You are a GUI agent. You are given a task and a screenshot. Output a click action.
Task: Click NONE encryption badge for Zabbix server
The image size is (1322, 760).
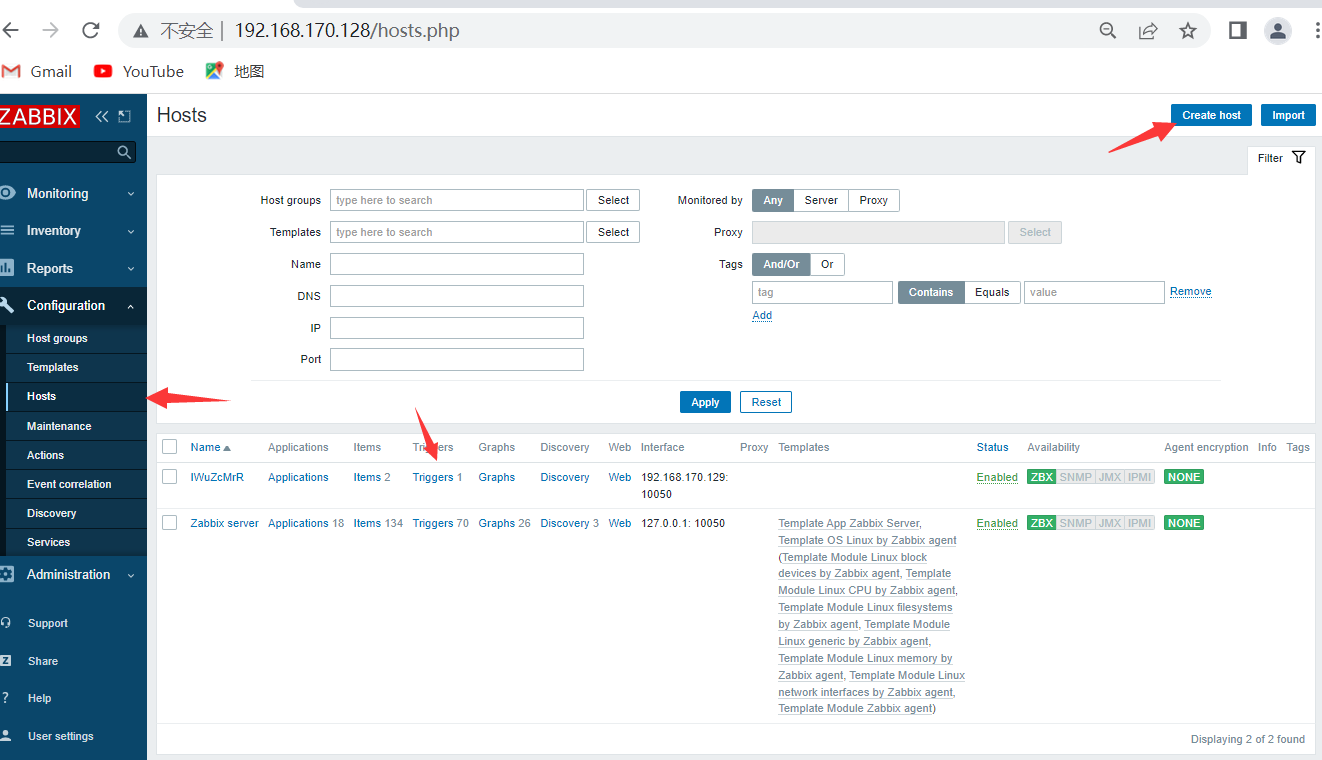click(1184, 523)
